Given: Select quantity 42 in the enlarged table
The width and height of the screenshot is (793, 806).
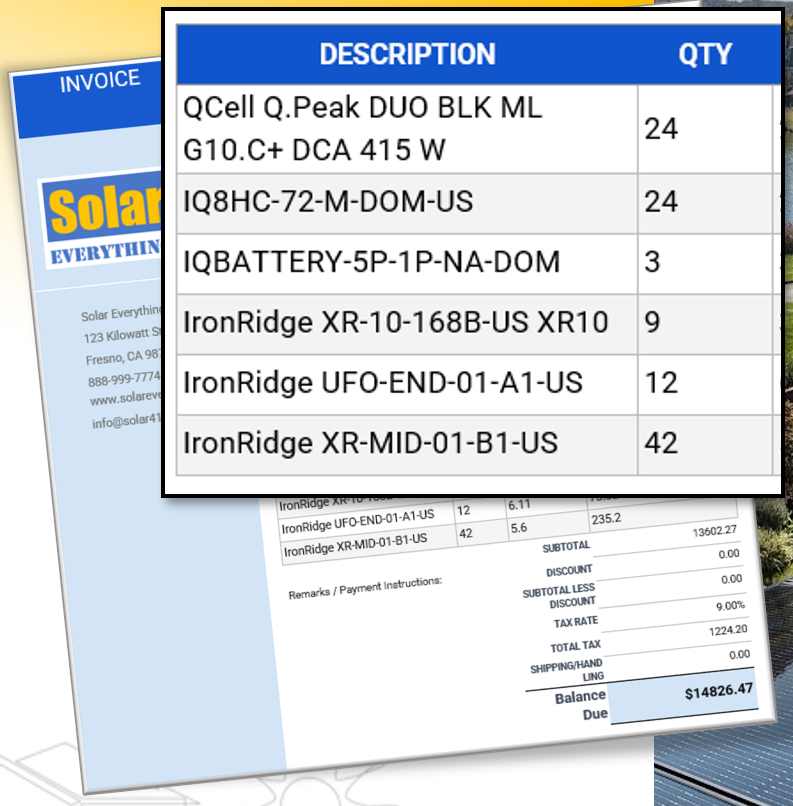Looking at the screenshot, I should 661,443.
